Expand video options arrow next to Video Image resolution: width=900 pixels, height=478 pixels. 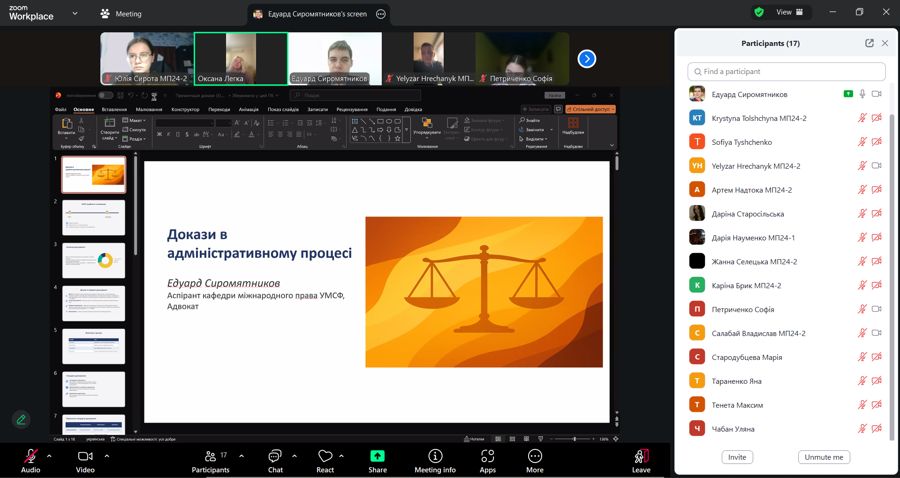106,455
